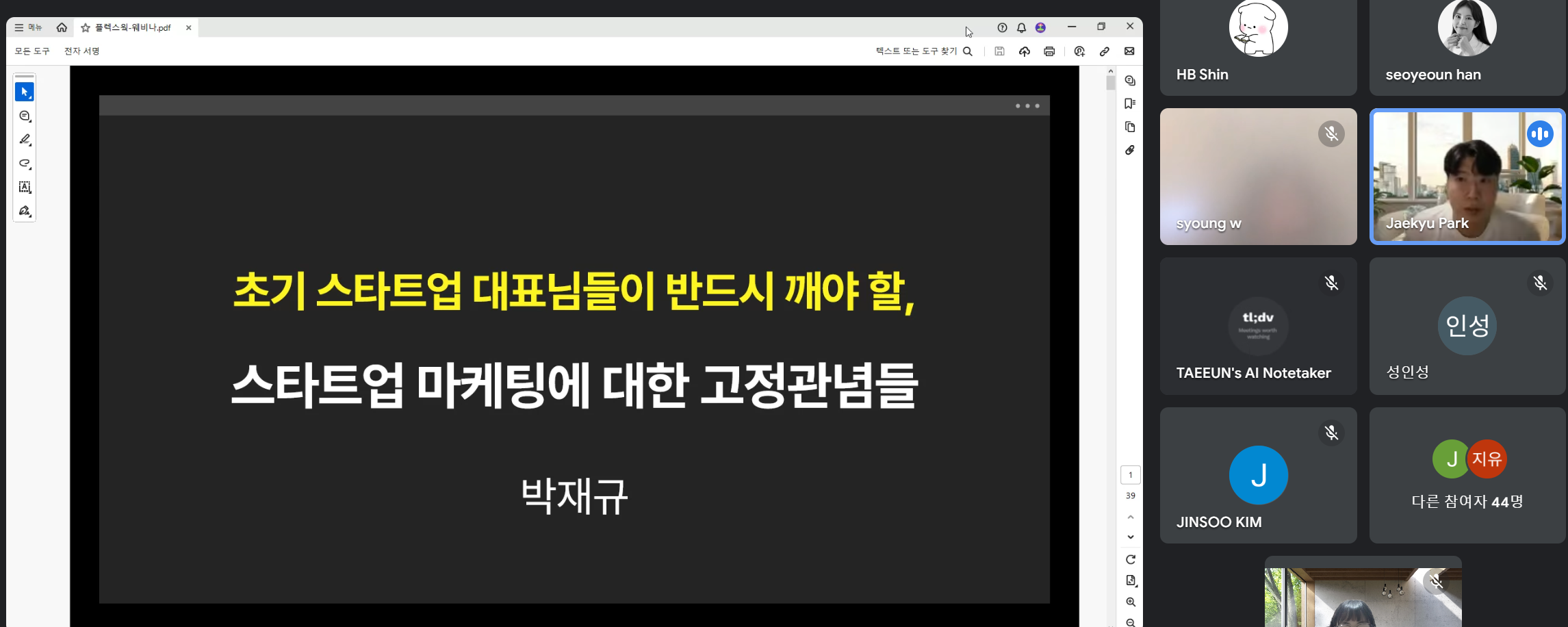Send document via the email icon
This screenshot has width=1568, height=627.
tap(1130, 51)
